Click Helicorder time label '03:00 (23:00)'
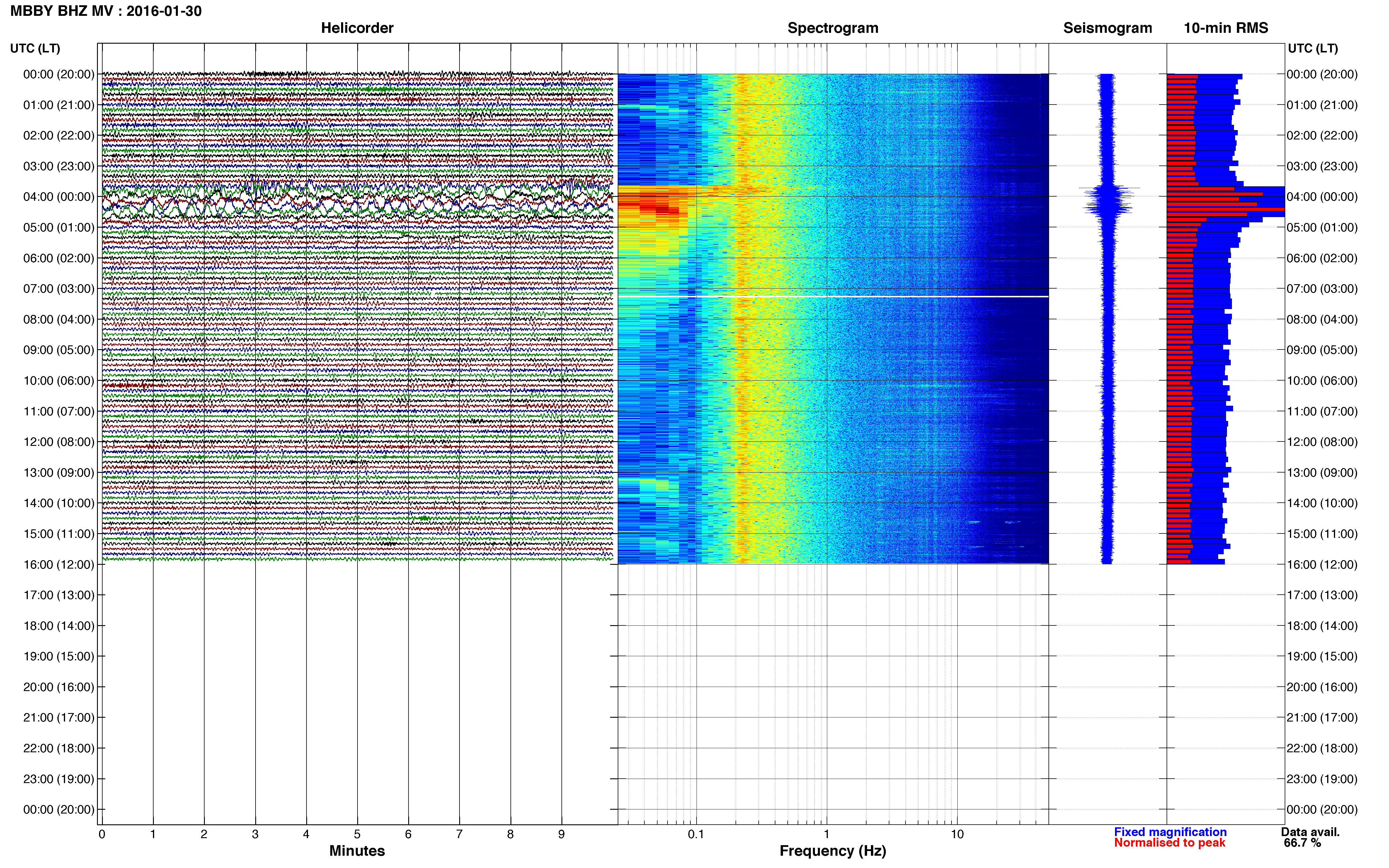 click(x=59, y=166)
